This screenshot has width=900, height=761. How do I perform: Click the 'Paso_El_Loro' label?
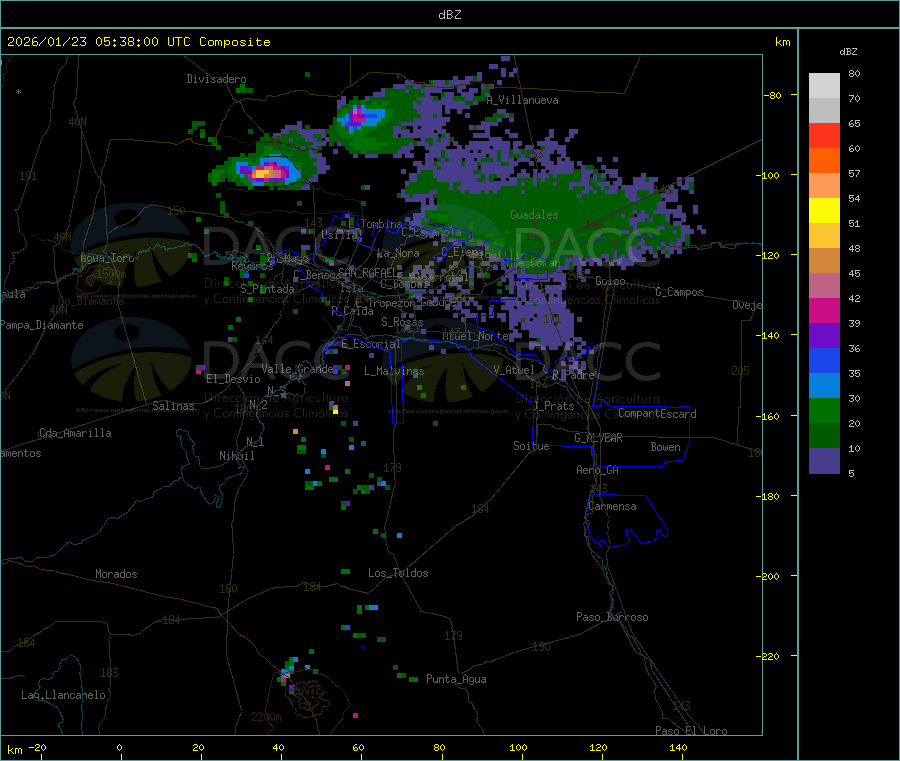coord(691,731)
